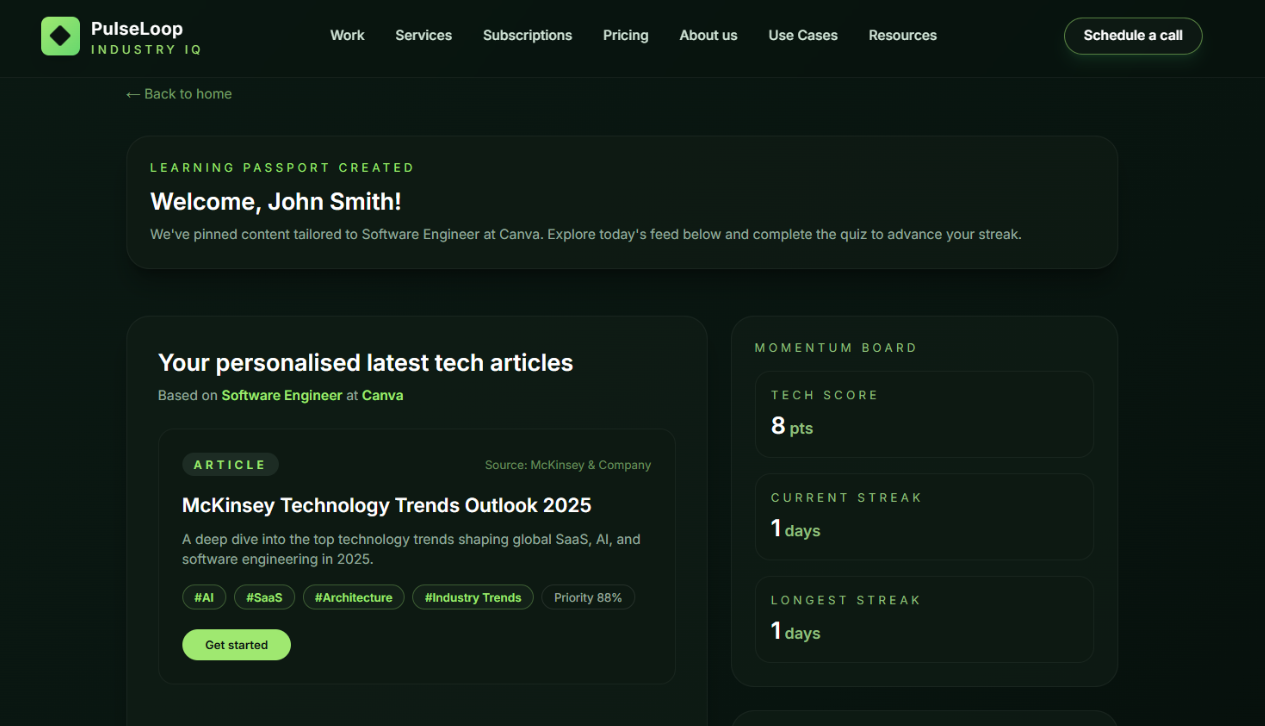
Task: Open the Services menu item
Action: tap(423, 35)
